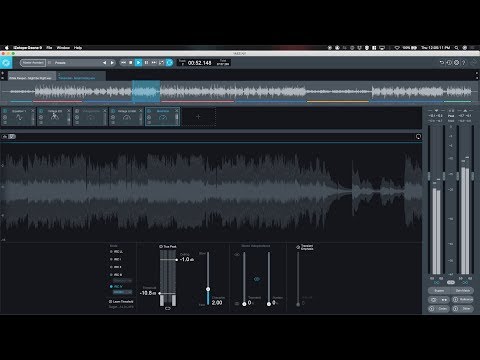This screenshot has height=360, width=480.
Task: Click the Dither button
Action: [463, 309]
